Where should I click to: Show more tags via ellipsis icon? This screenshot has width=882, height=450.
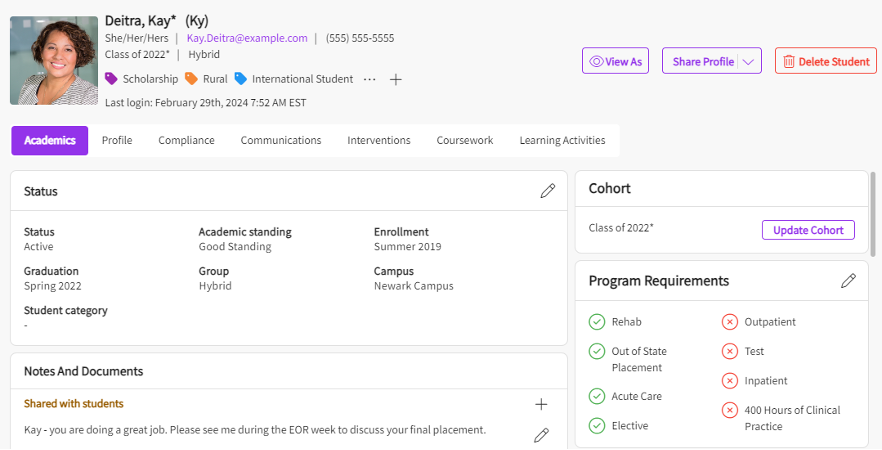coord(370,79)
